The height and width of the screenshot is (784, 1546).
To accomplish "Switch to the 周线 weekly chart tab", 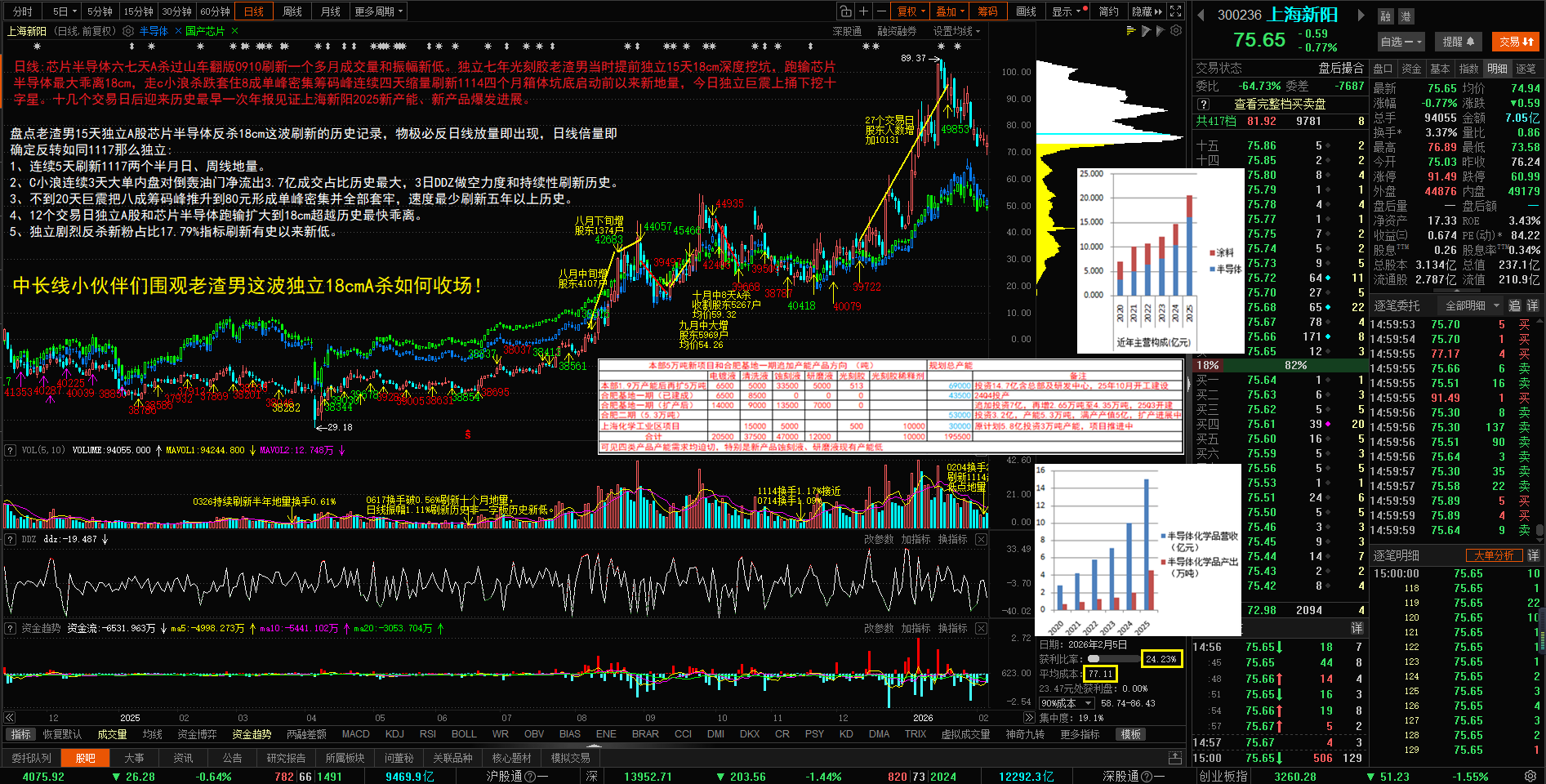I will click(292, 11).
